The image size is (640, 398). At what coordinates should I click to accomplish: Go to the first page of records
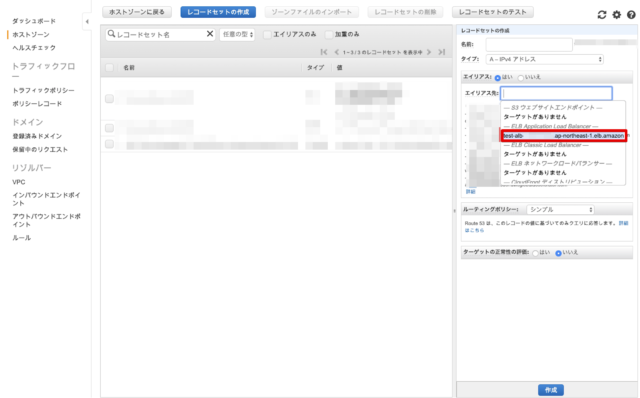pos(324,52)
